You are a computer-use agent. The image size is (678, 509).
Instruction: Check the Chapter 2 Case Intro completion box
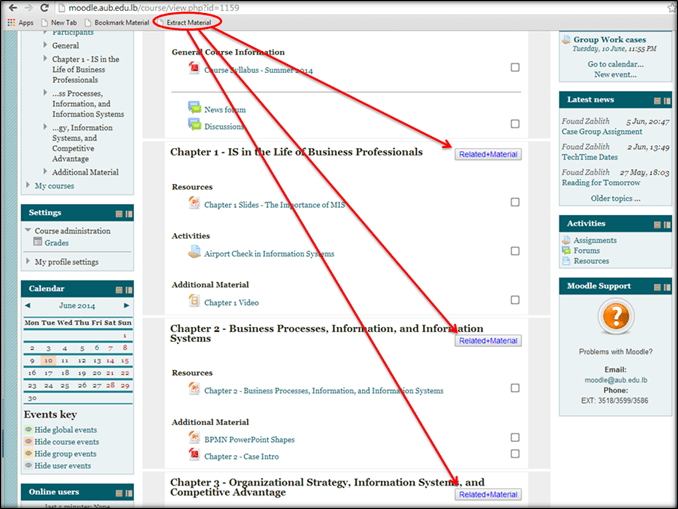point(515,454)
